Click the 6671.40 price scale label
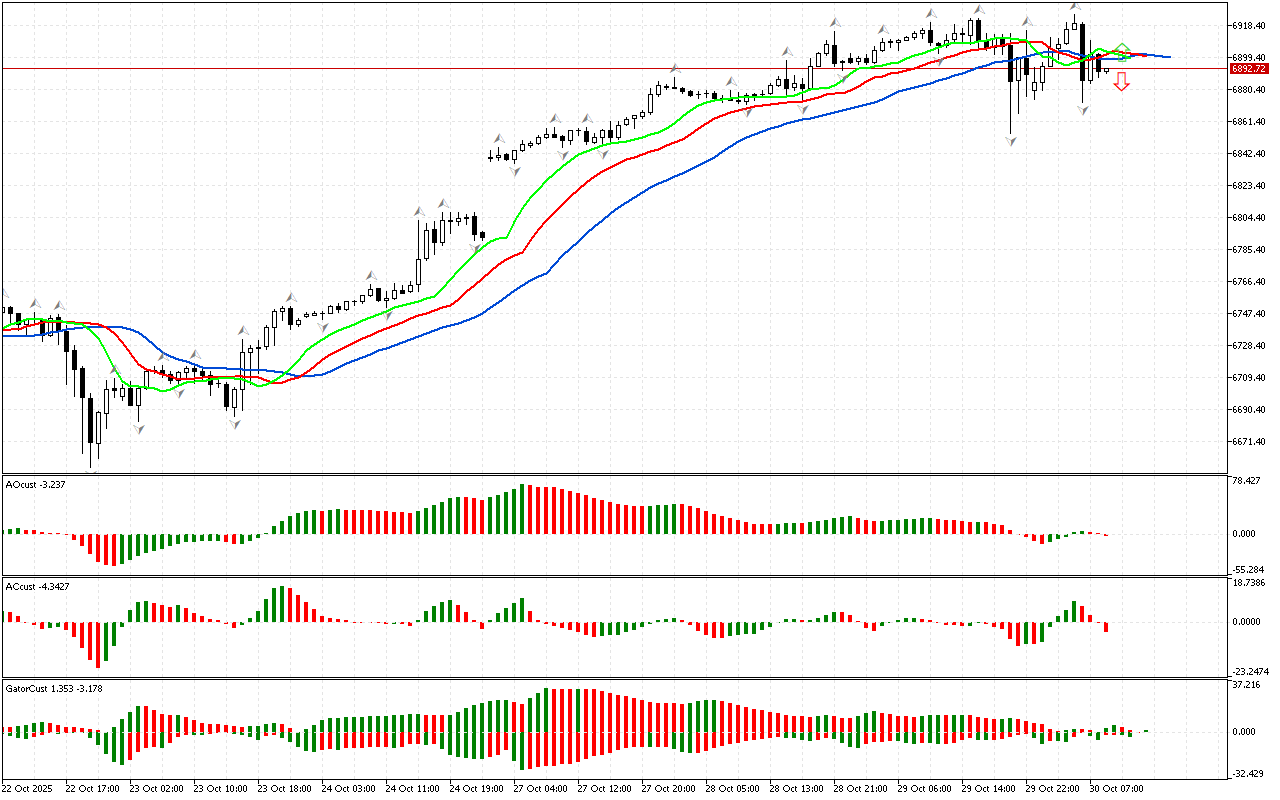Image resolution: width=1280 pixels, height=800 pixels. [1251, 441]
